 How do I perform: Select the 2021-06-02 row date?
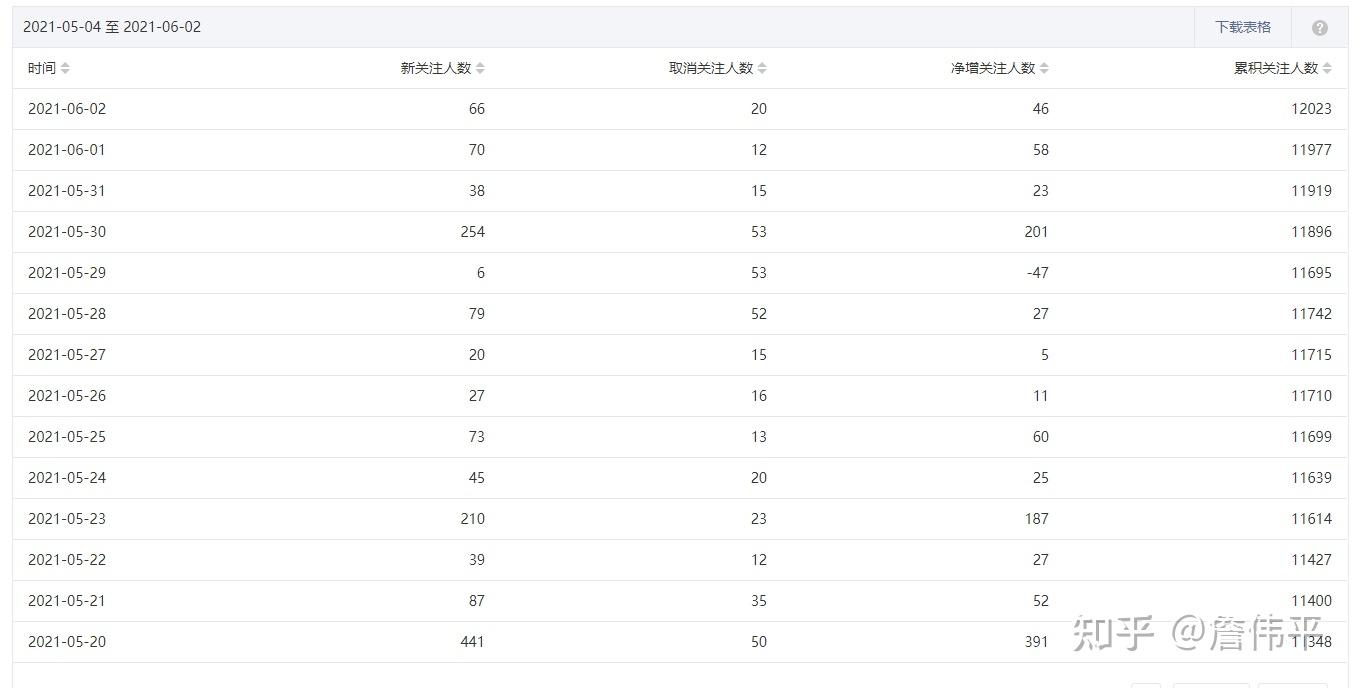click(x=67, y=109)
